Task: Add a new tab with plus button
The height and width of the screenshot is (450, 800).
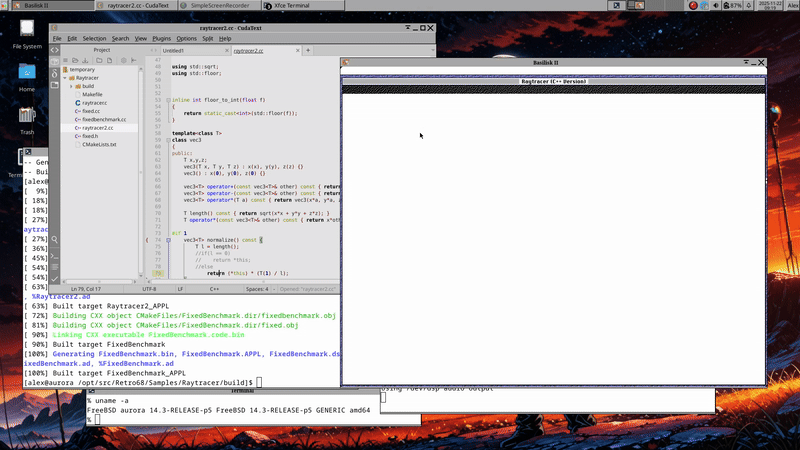Action: (x=308, y=51)
